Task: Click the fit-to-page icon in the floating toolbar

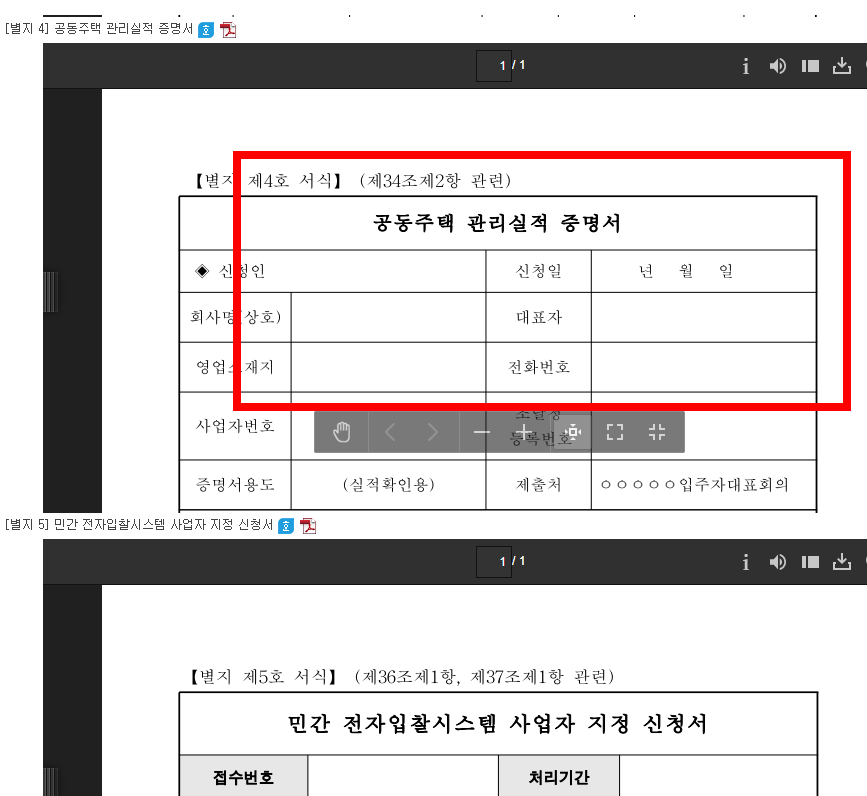Action: (x=655, y=431)
